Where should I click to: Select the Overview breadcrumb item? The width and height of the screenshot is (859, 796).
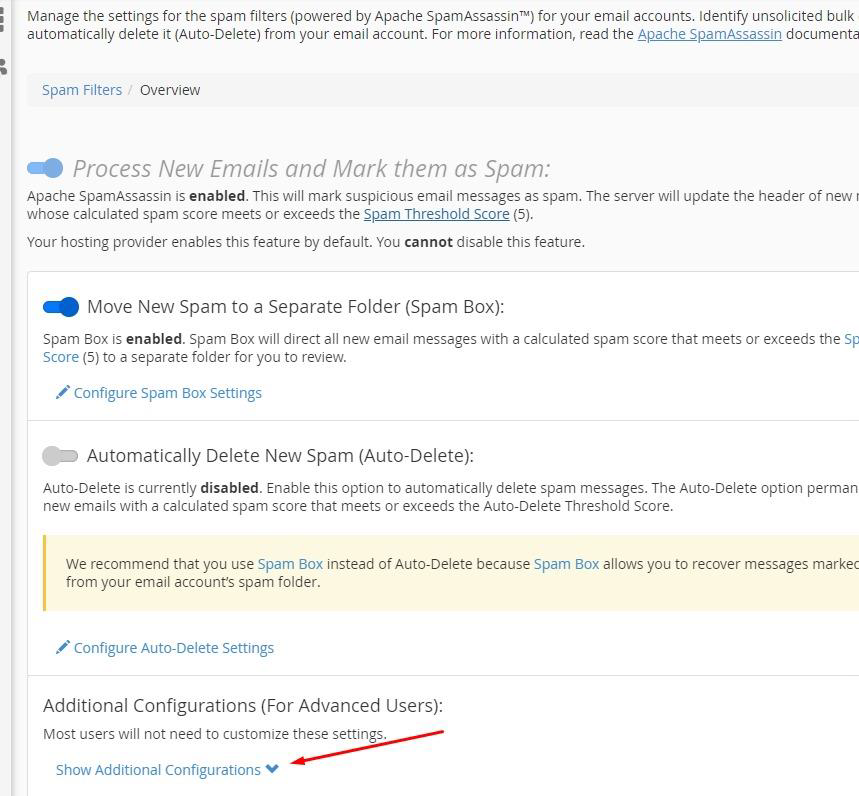pyautogui.click(x=170, y=90)
